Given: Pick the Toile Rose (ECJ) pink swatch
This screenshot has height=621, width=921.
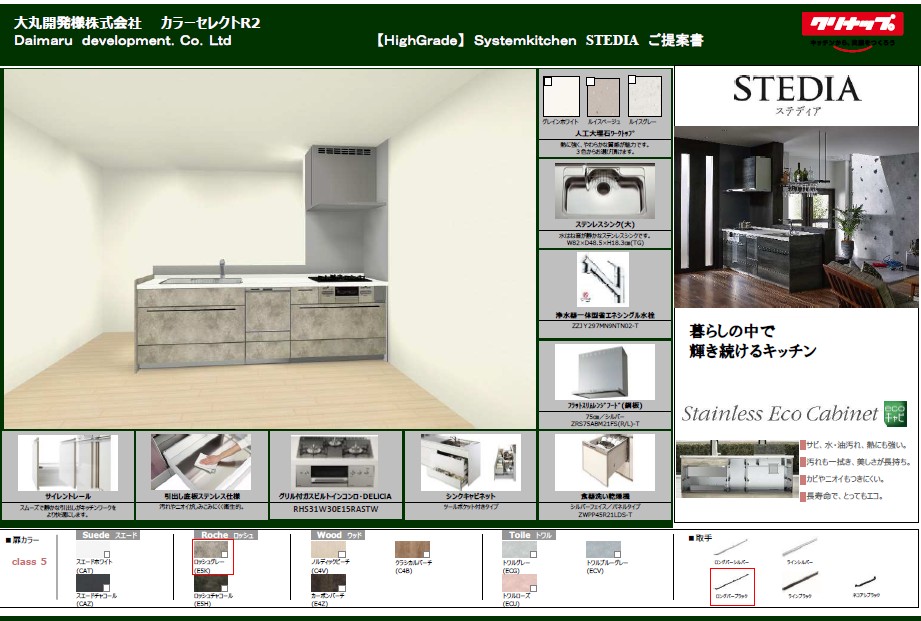Looking at the screenshot, I should click(520, 582).
